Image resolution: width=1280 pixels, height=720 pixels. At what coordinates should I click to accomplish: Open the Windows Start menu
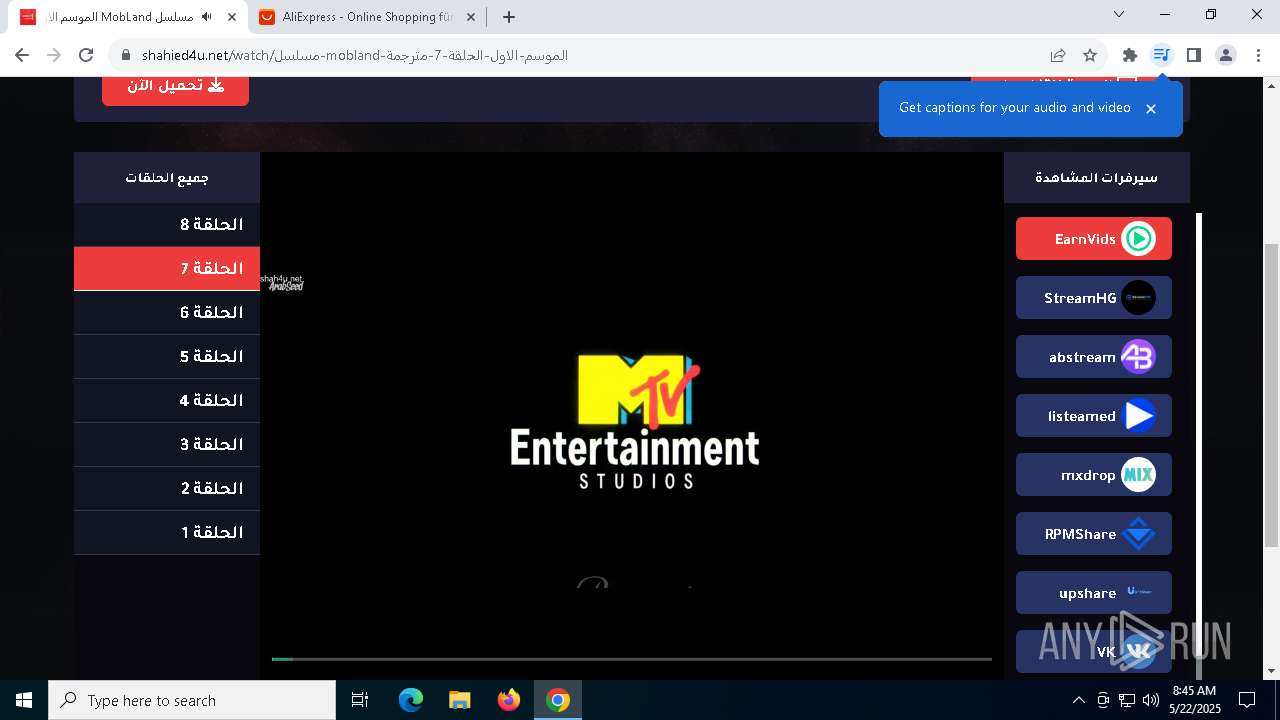tap(24, 700)
